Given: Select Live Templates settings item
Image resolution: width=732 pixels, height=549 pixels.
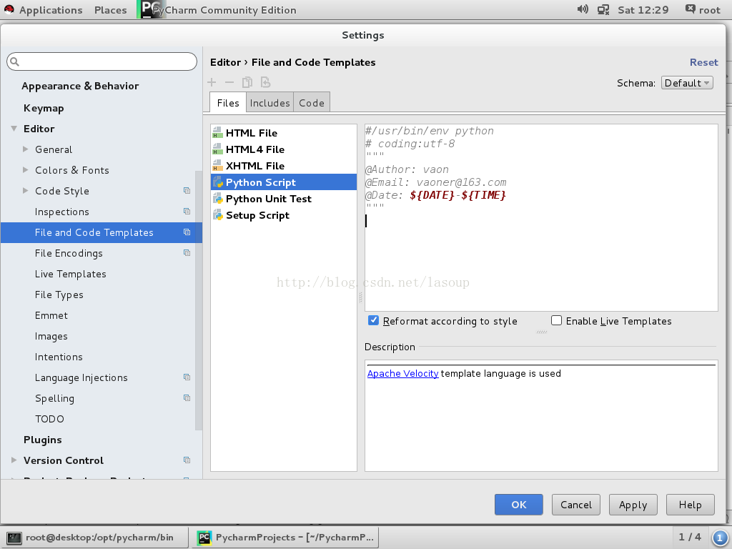Looking at the screenshot, I should [x=70, y=274].
